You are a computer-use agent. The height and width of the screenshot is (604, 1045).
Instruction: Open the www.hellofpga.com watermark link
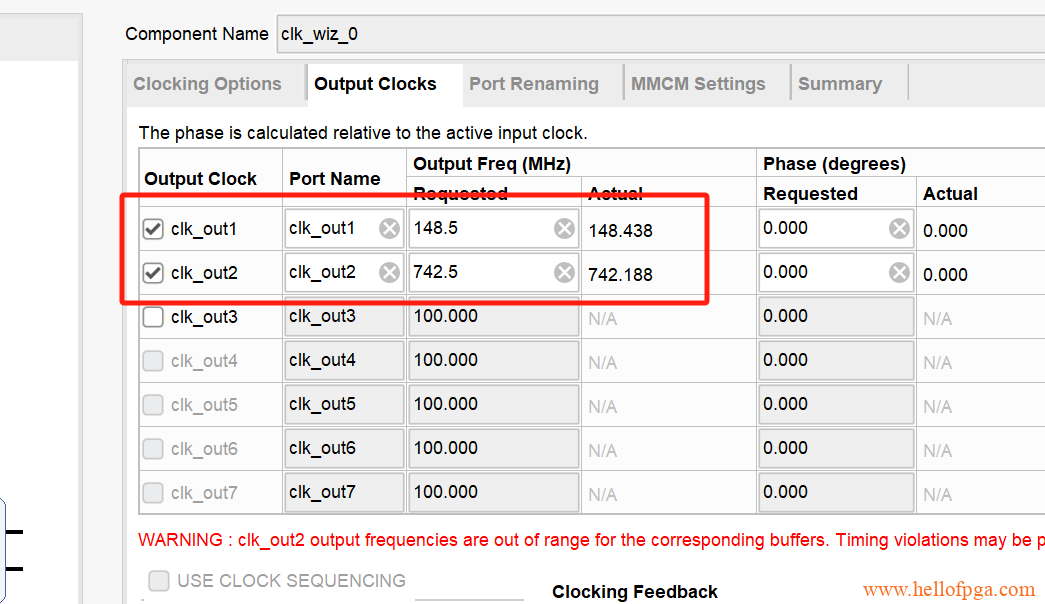click(x=949, y=590)
